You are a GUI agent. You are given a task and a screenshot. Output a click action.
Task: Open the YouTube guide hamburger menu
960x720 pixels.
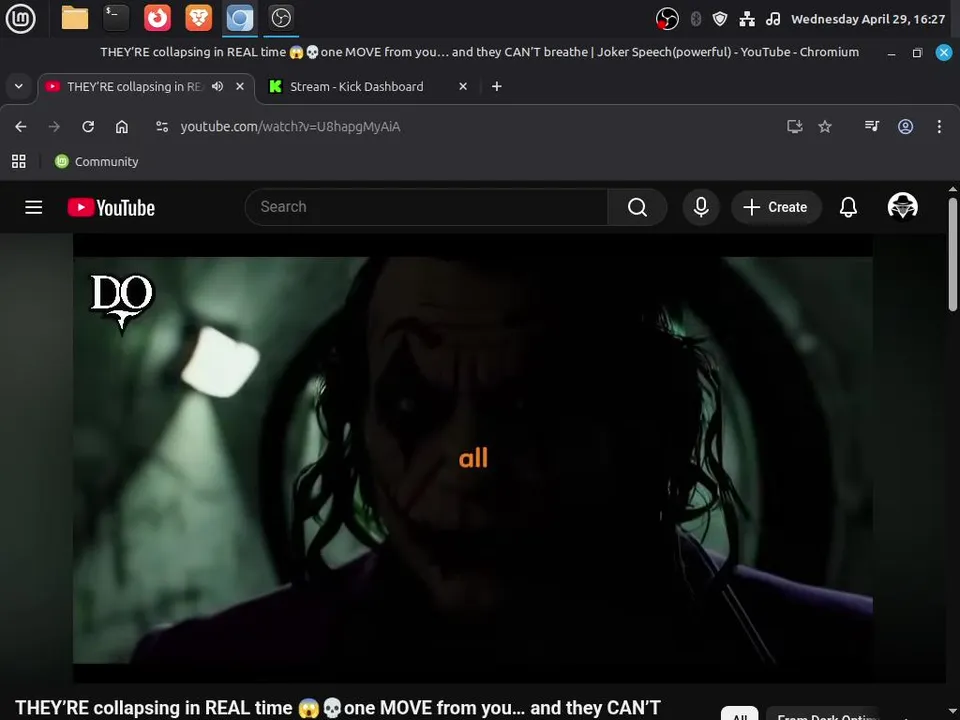point(34,208)
